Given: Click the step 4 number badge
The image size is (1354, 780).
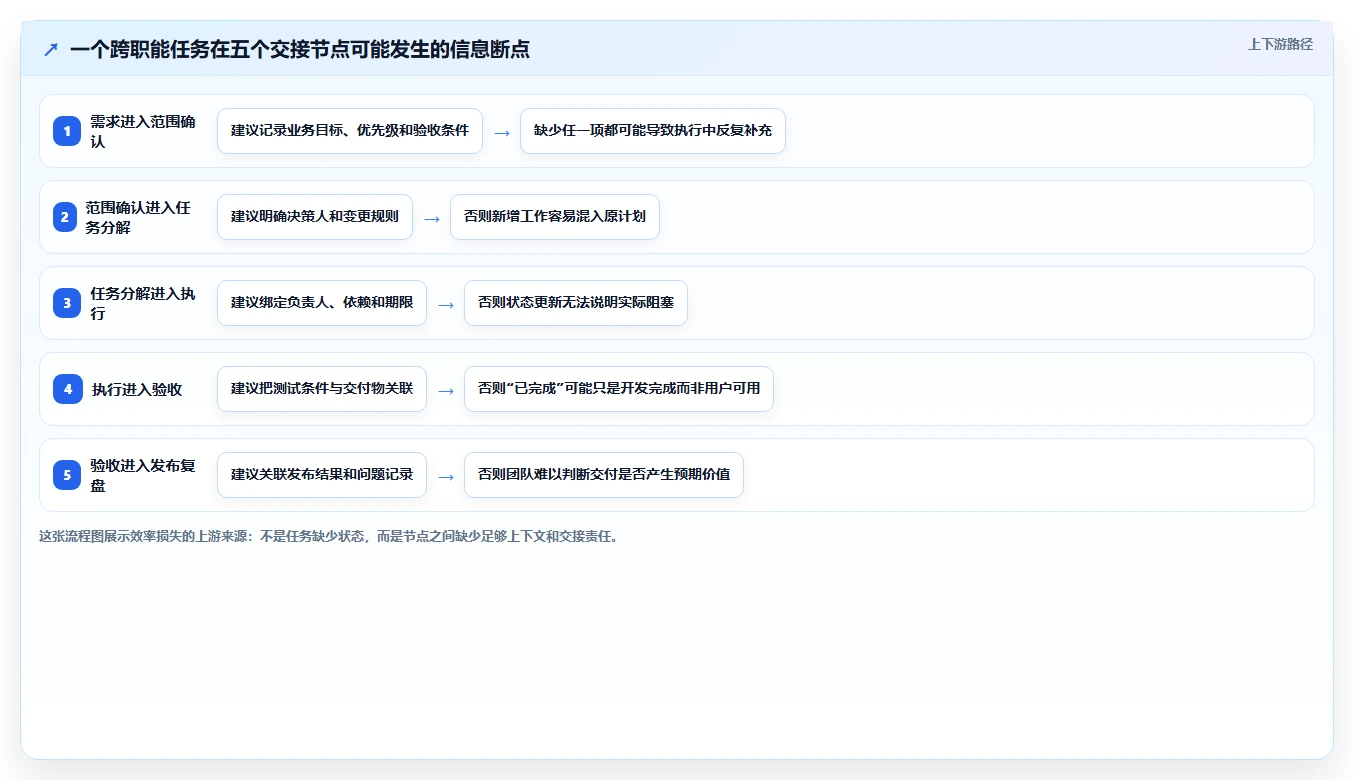Looking at the screenshot, I should pyautogui.click(x=68, y=389).
